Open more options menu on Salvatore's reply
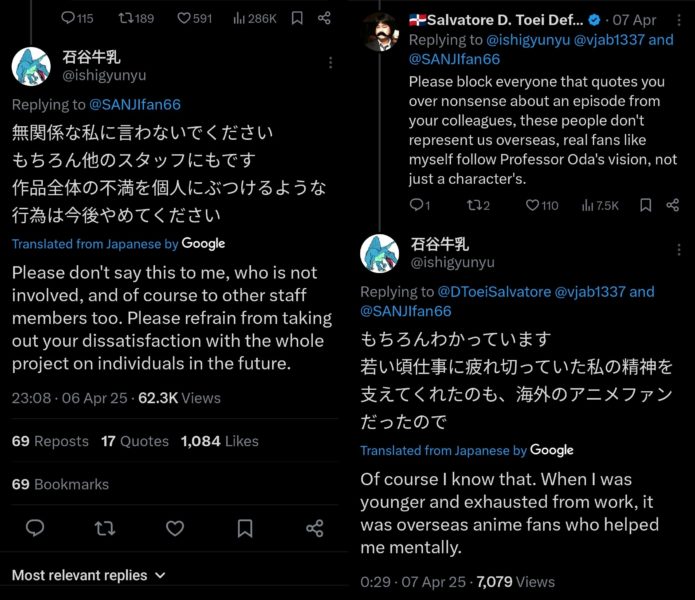 tap(679, 20)
